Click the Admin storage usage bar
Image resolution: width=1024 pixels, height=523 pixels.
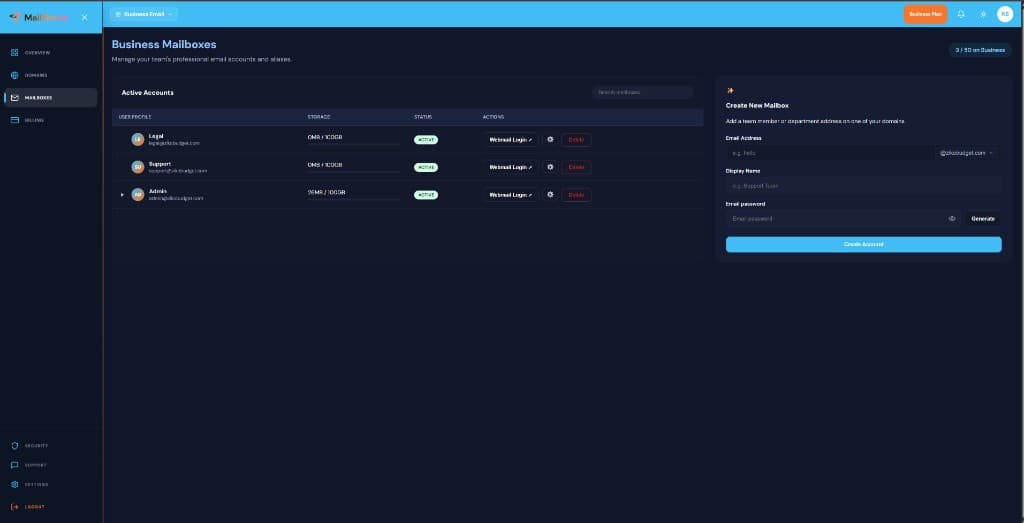point(353,199)
